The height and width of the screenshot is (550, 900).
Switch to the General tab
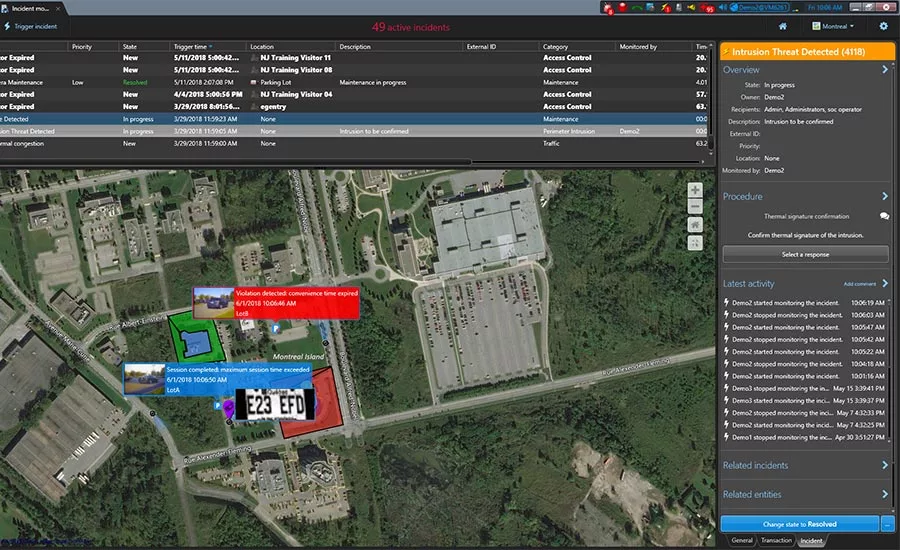point(741,540)
